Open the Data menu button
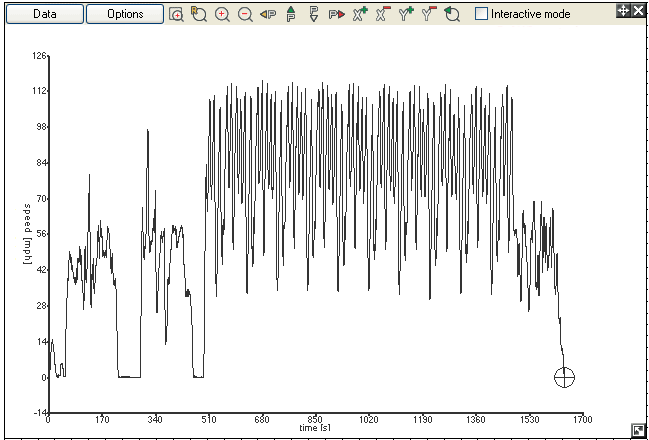Viewport: 649px width, 440px height. point(43,15)
